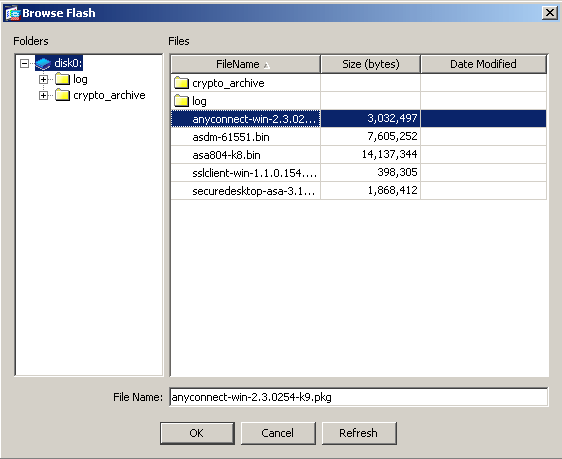This screenshot has width=562, height=459.
Task: Click the Refresh button
Action: coord(359,433)
